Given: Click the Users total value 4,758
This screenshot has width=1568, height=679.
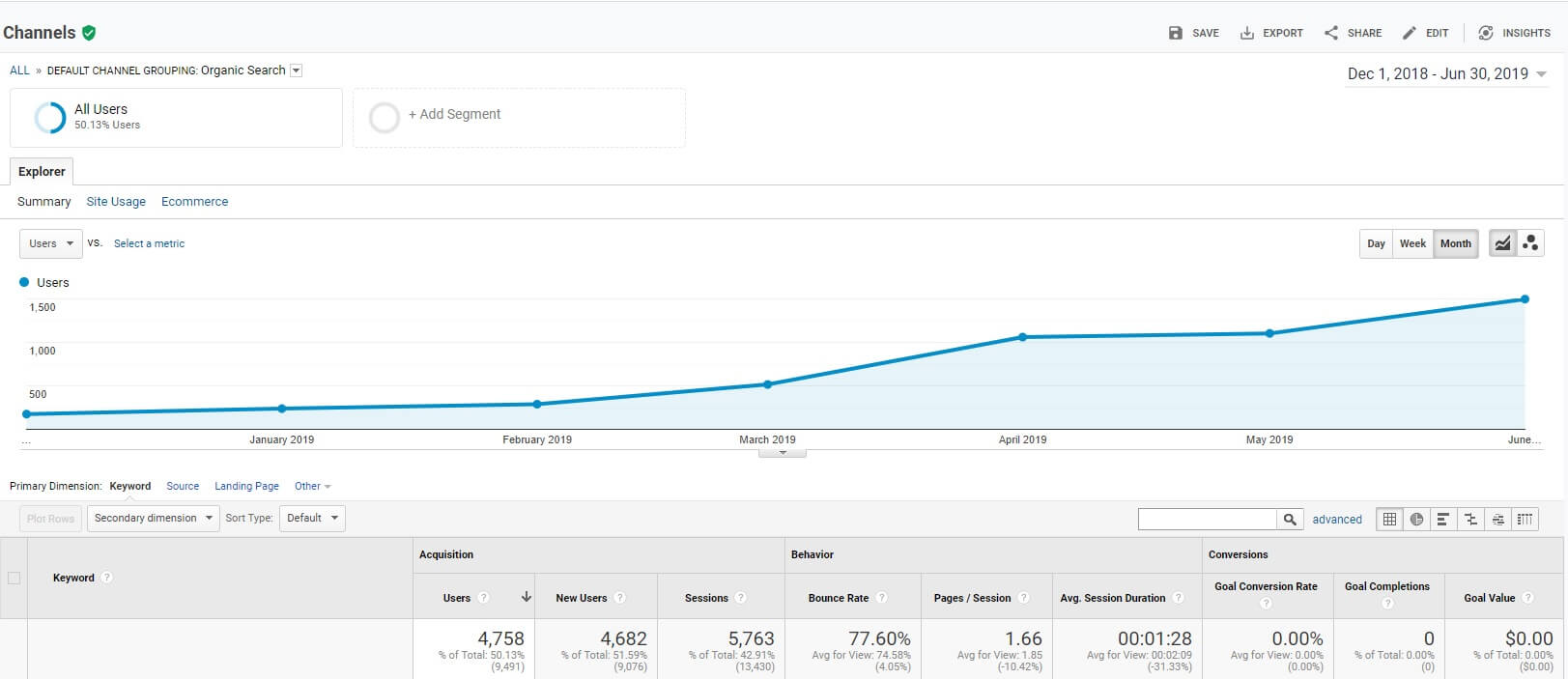Looking at the screenshot, I should click(500, 638).
